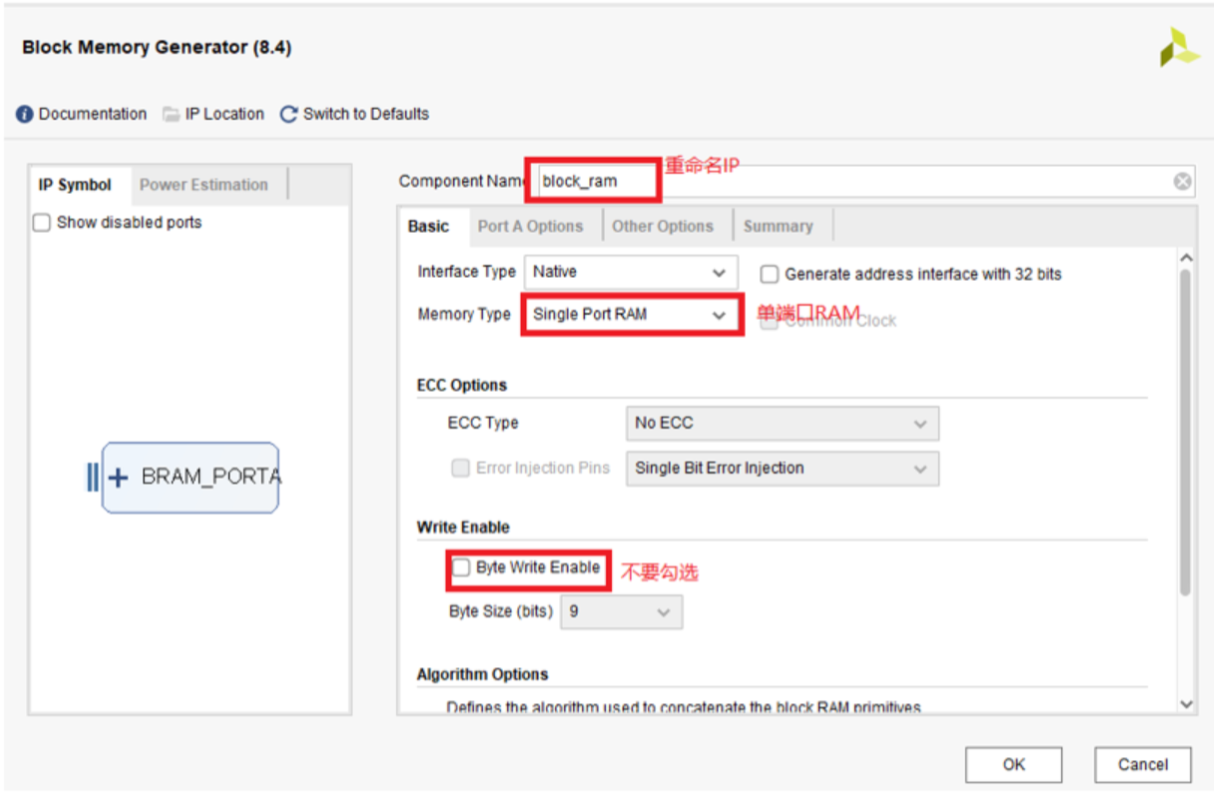Toggle the Byte Write Enable checkbox

[461, 568]
